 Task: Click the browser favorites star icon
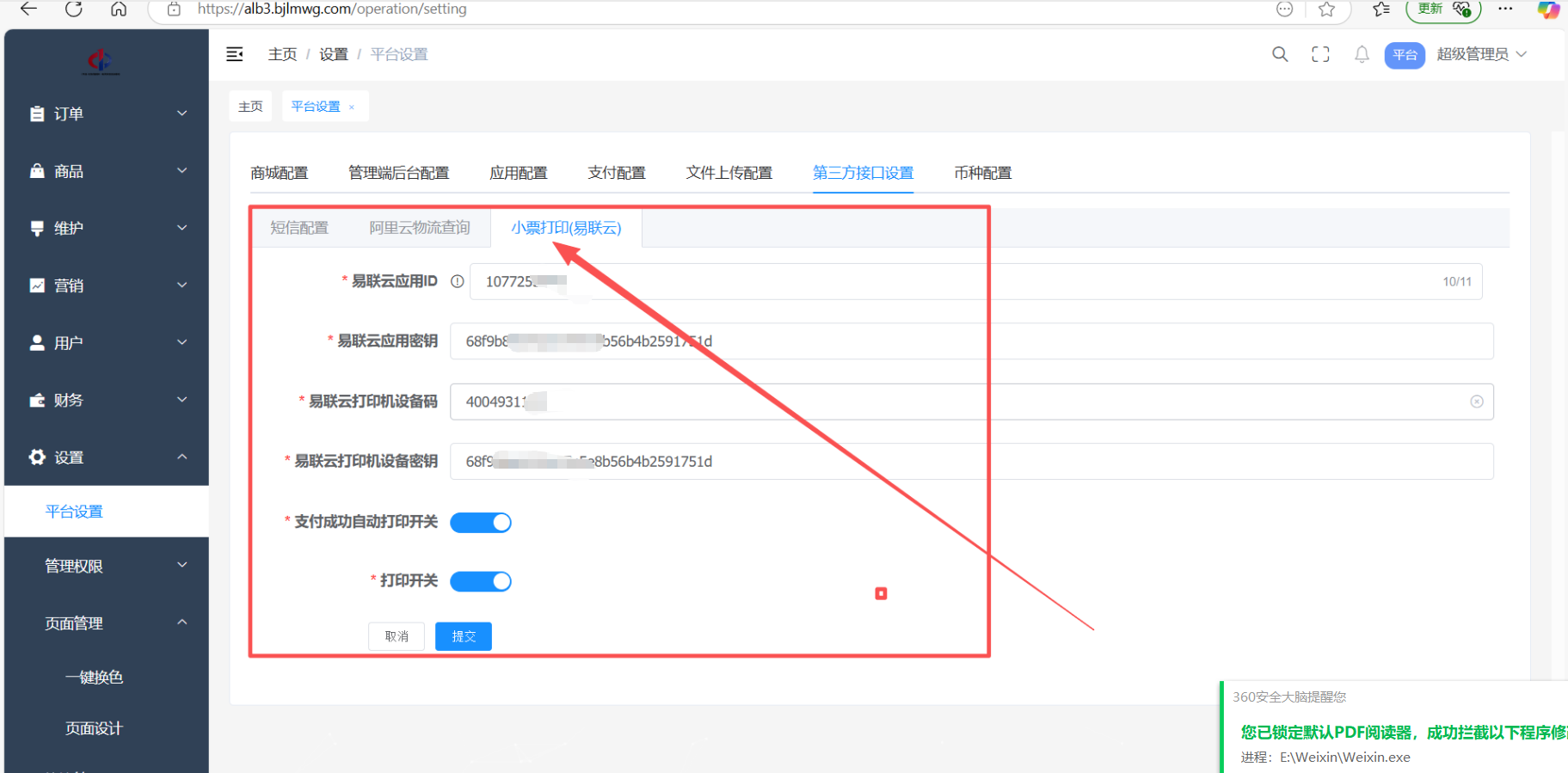tap(1326, 9)
